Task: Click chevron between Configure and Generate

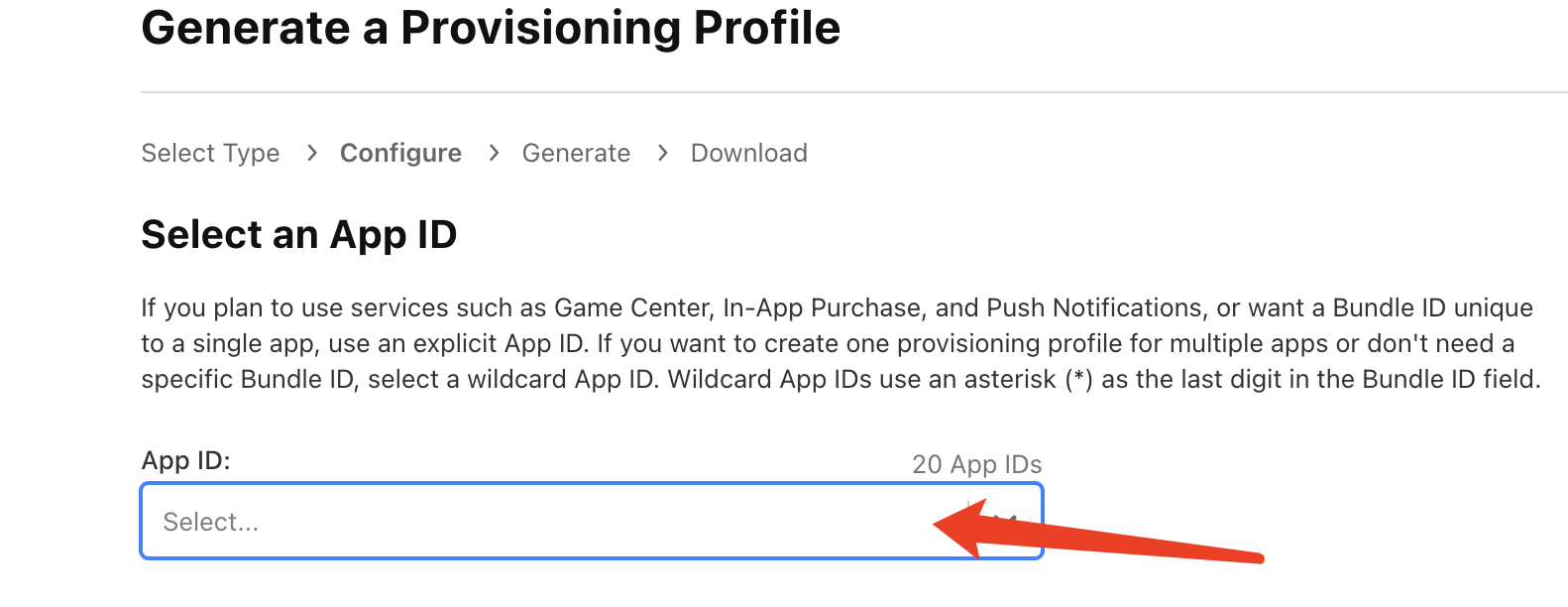Action: tap(494, 153)
